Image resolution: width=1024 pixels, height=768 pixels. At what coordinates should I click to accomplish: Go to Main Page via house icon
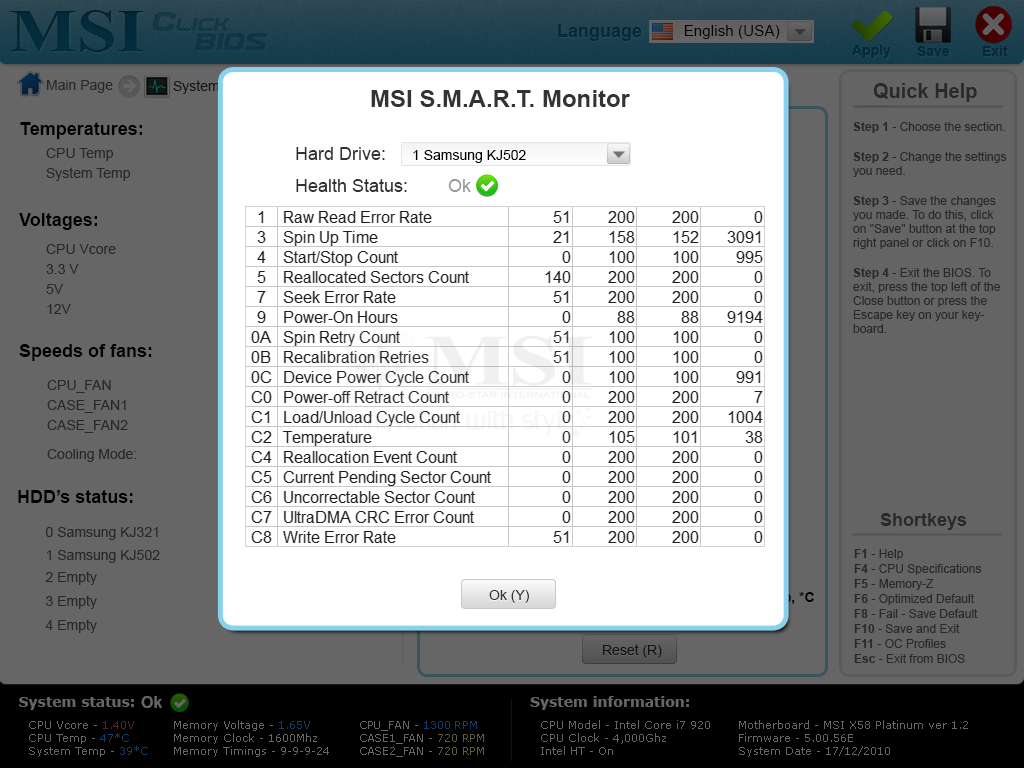coord(30,84)
